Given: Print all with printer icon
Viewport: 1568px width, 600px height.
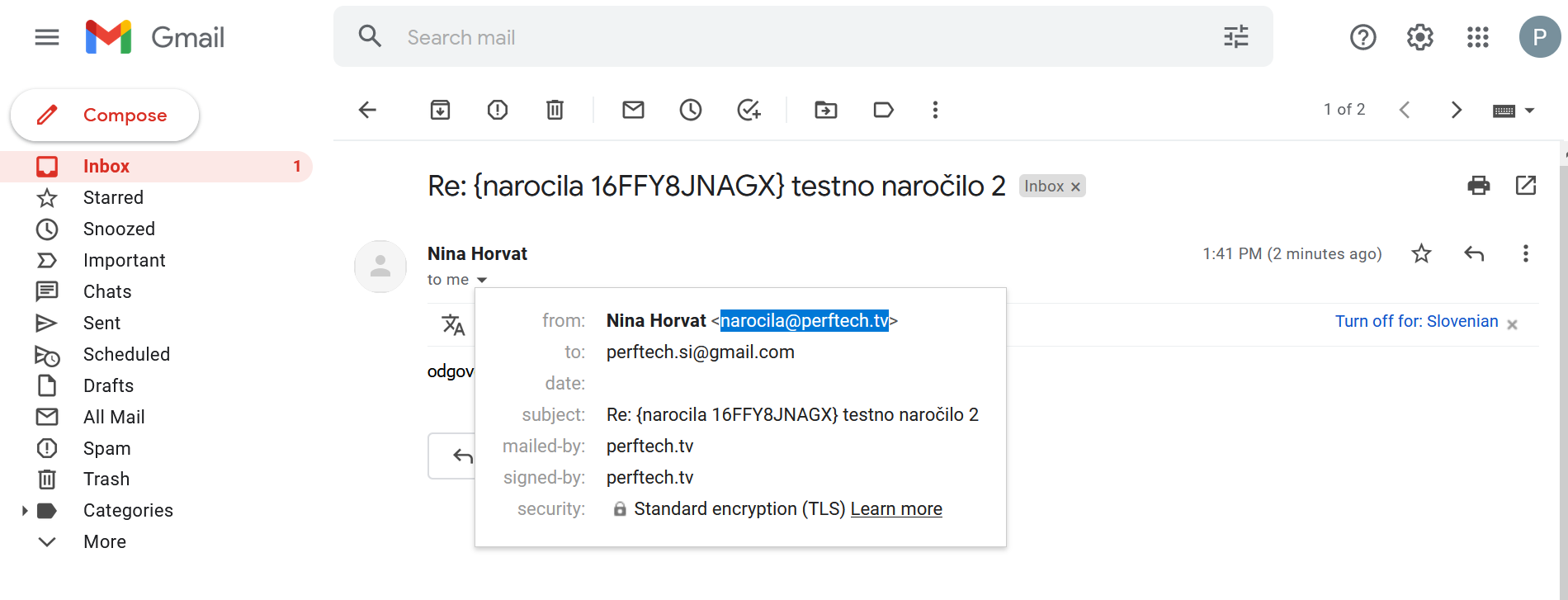Looking at the screenshot, I should coord(1479,186).
